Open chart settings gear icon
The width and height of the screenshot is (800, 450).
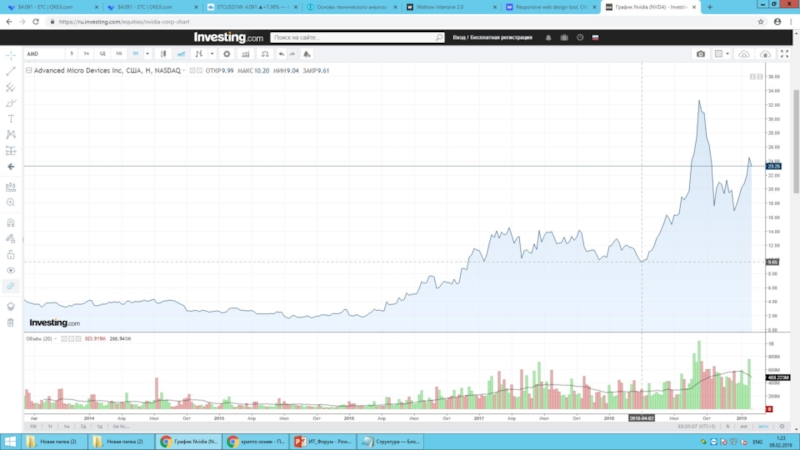click(x=227, y=53)
